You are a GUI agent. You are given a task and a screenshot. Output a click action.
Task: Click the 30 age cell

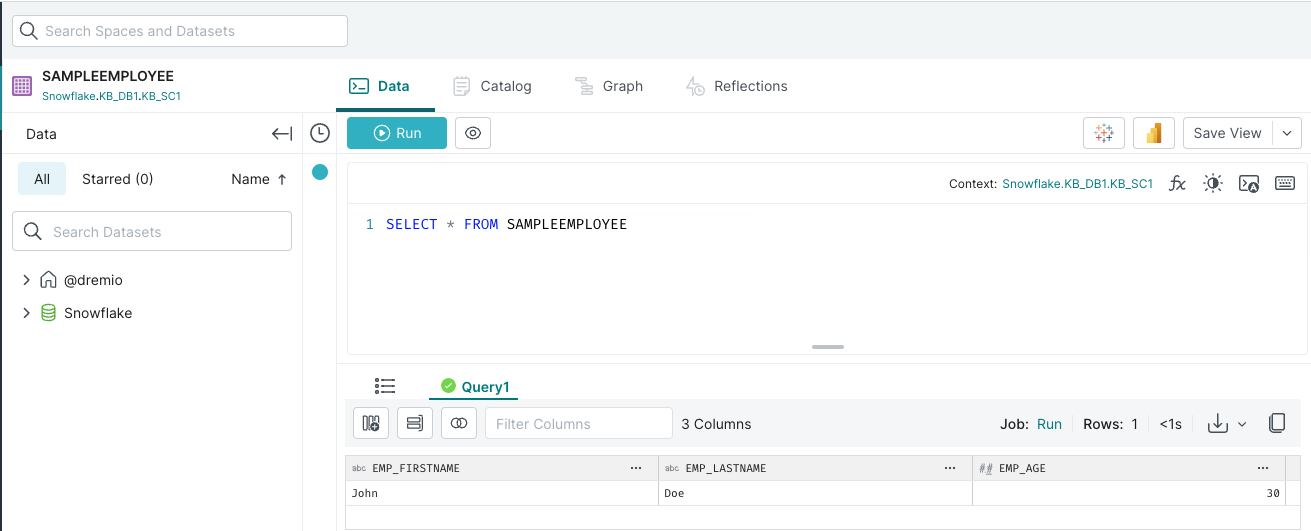point(1129,493)
